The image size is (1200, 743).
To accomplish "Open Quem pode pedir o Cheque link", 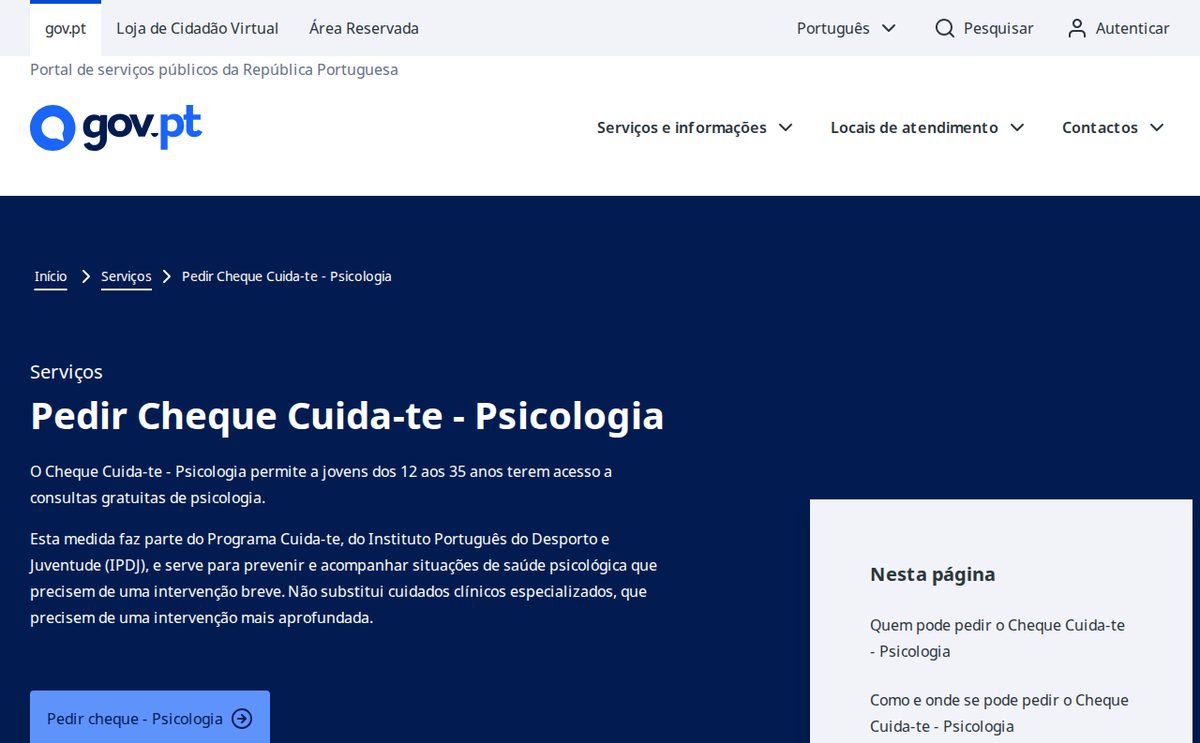I will coord(997,638).
